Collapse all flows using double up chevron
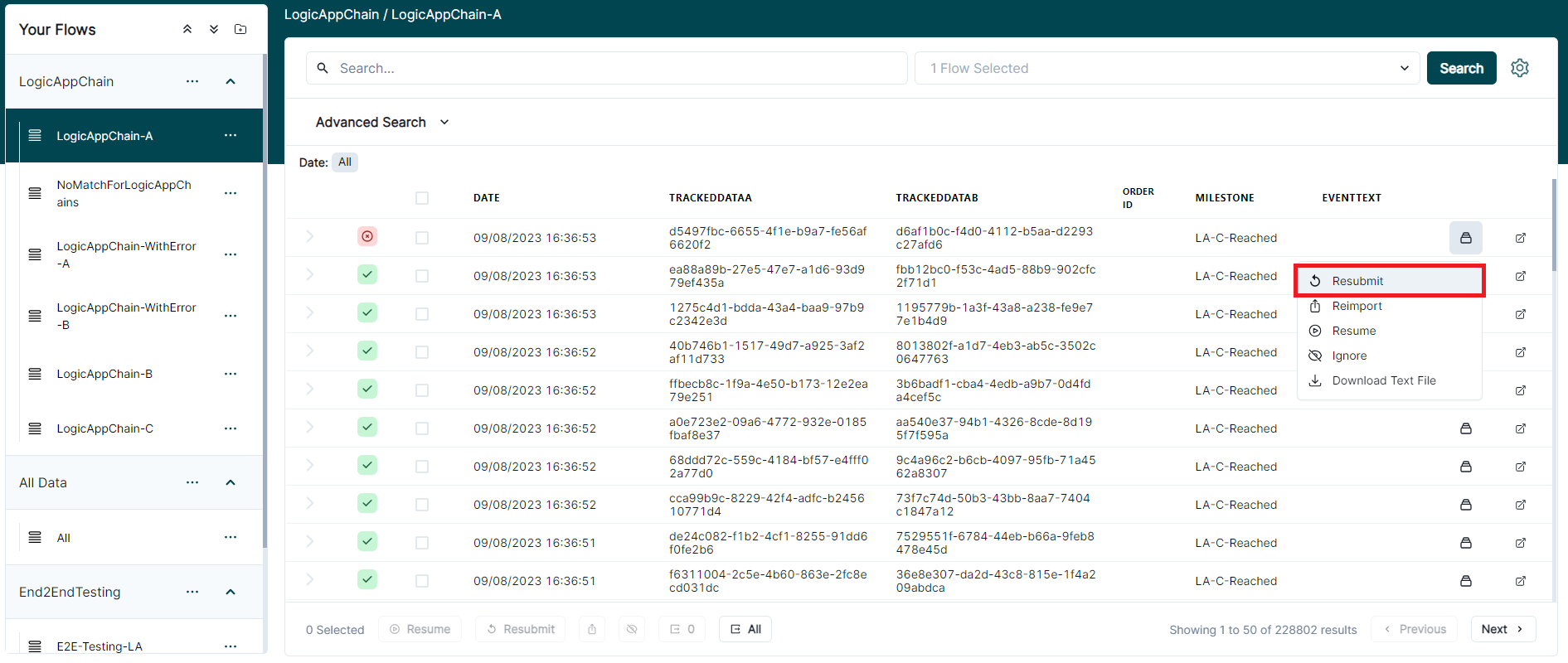1568x663 pixels. (x=187, y=29)
